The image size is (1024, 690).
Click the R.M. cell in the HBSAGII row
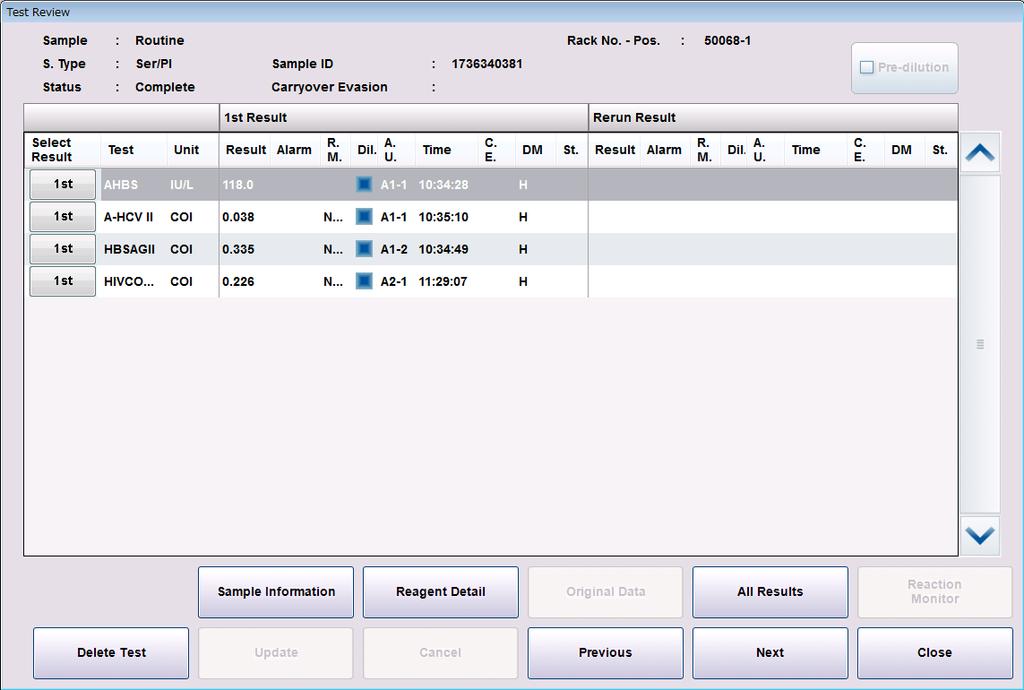tap(333, 249)
